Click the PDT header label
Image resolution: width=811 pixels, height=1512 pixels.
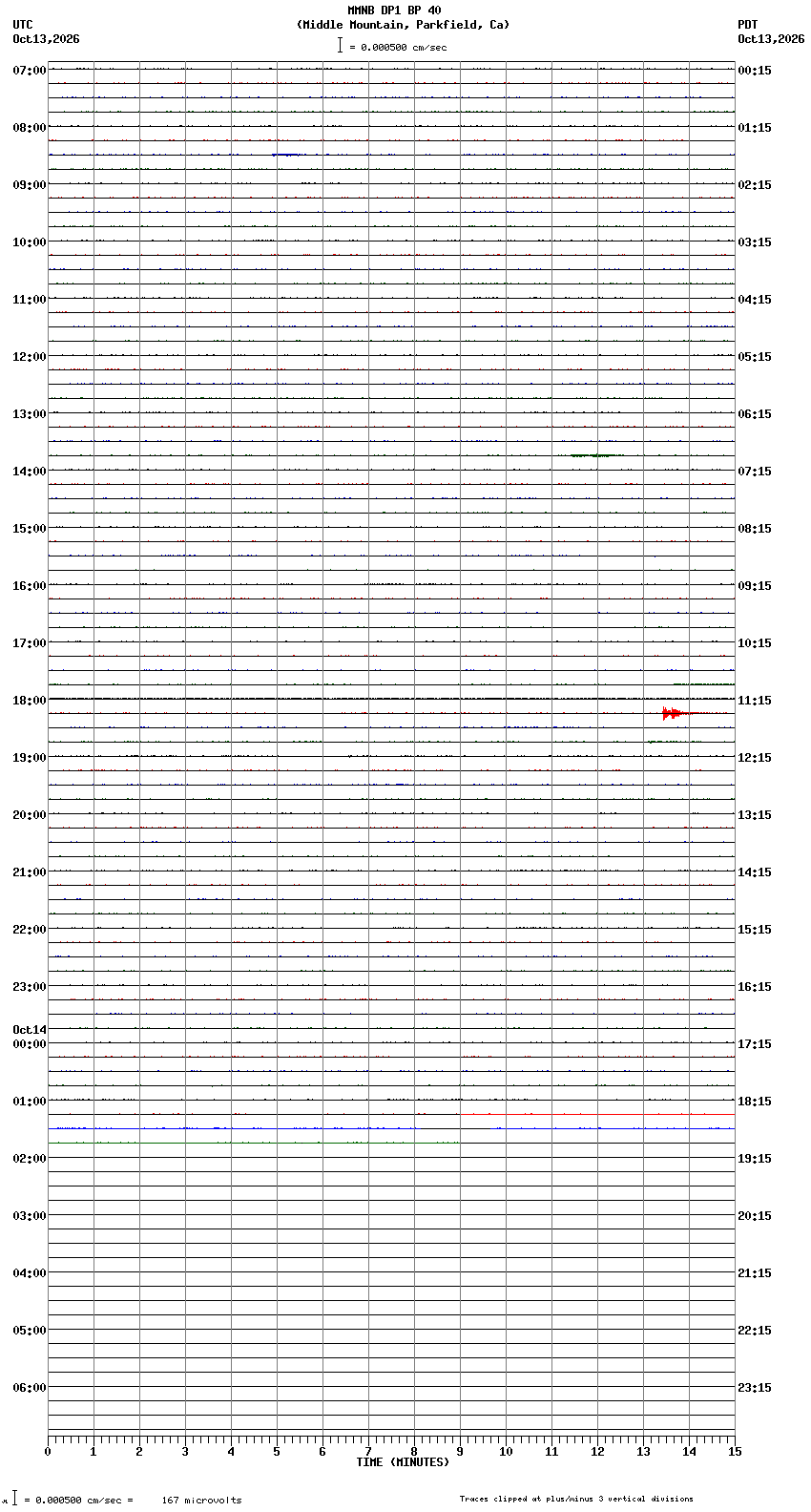747,25
